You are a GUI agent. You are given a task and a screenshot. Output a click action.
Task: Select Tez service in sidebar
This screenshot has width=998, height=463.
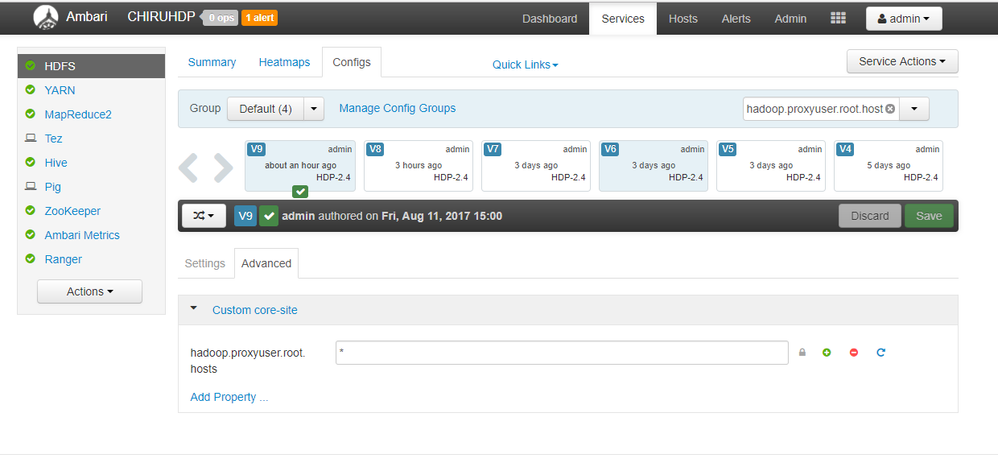click(x=53, y=138)
